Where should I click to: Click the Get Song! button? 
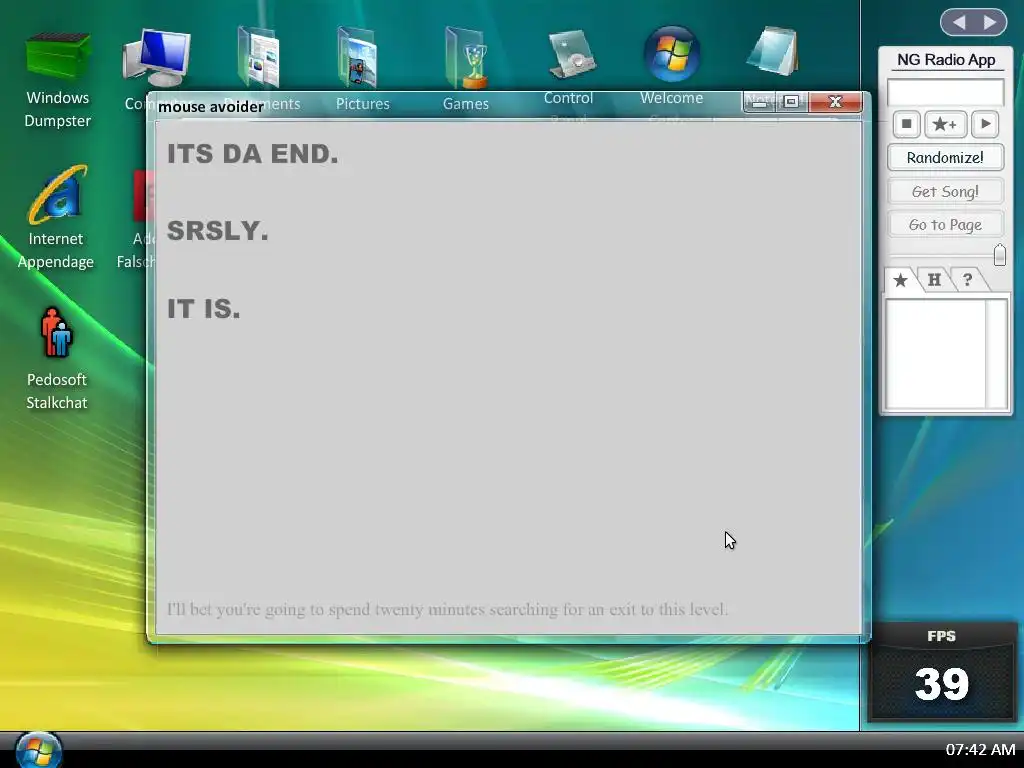point(945,191)
